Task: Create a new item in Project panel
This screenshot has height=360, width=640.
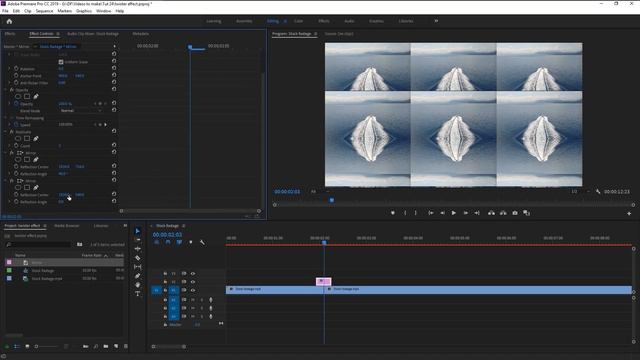Action: point(116,346)
